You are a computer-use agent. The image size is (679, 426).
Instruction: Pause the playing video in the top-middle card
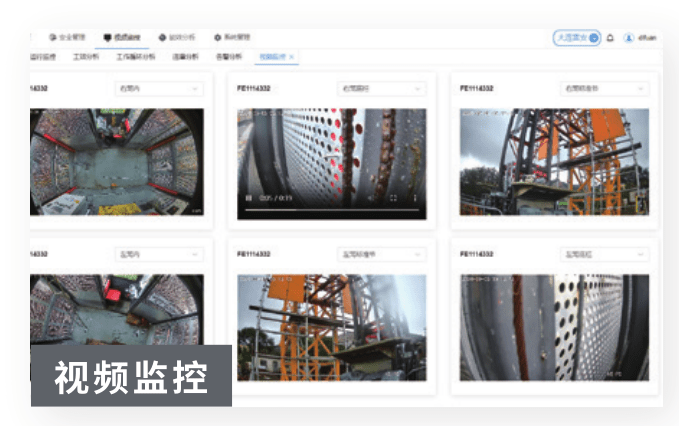pyautogui.click(x=248, y=199)
